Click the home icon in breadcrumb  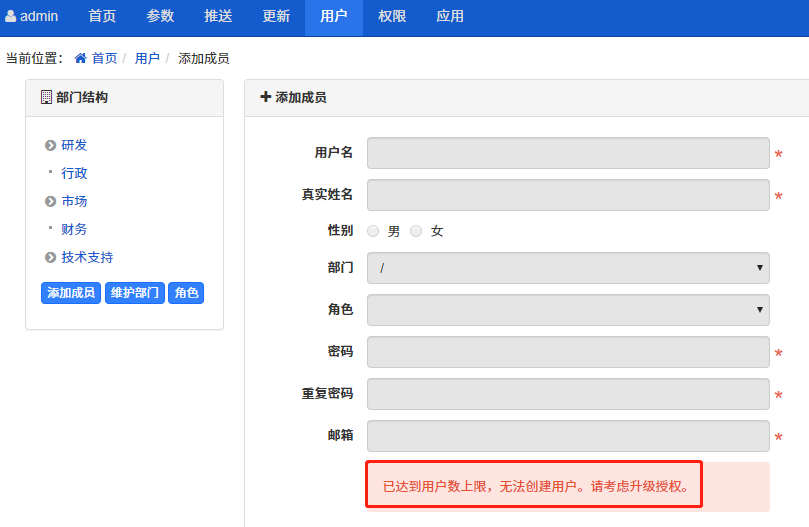click(x=81, y=58)
